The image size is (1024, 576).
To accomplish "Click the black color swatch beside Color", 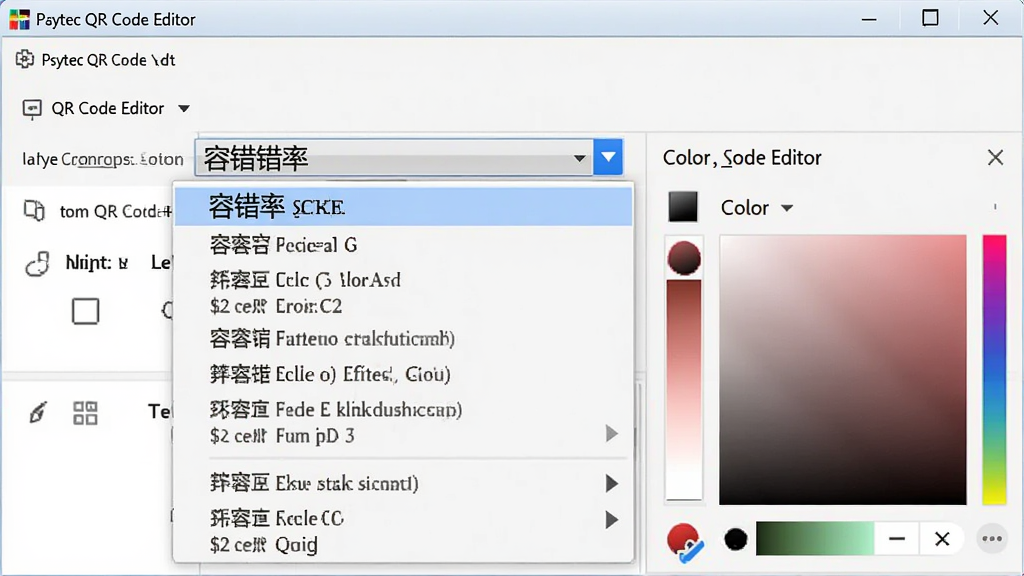I will coord(683,207).
